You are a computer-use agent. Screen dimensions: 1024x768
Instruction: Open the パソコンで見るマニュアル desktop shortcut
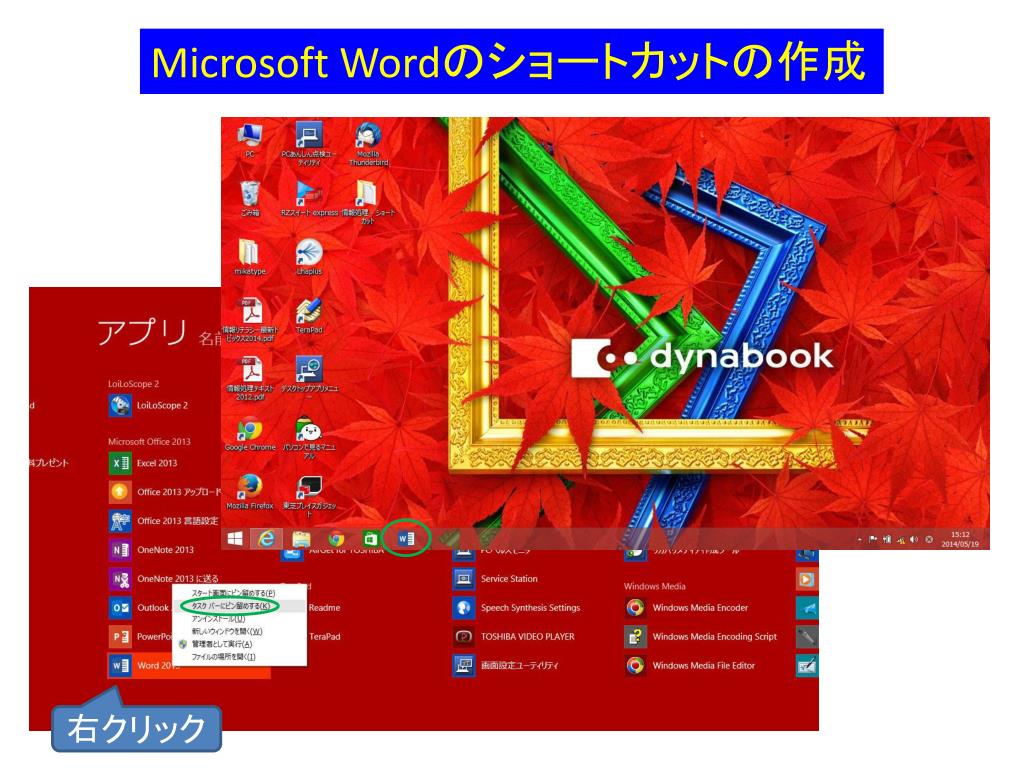tap(309, 438)
